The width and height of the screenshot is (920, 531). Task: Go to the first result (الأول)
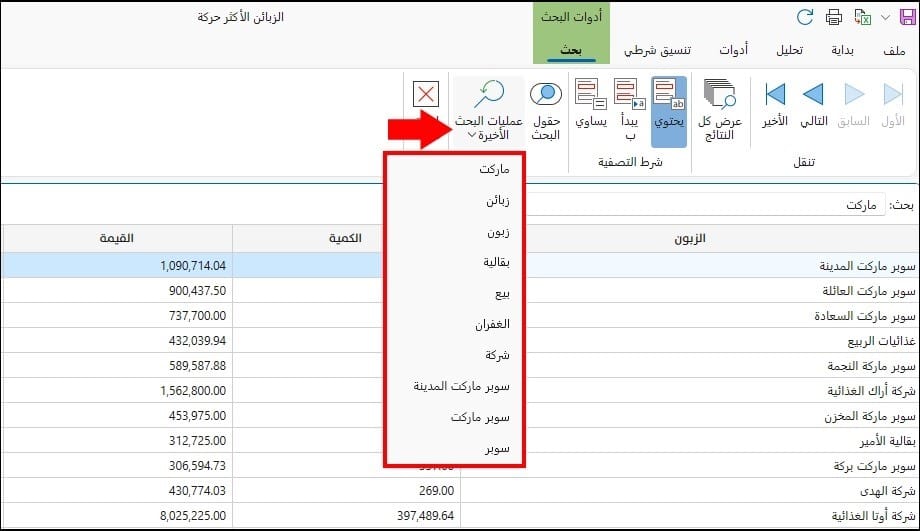893,106
